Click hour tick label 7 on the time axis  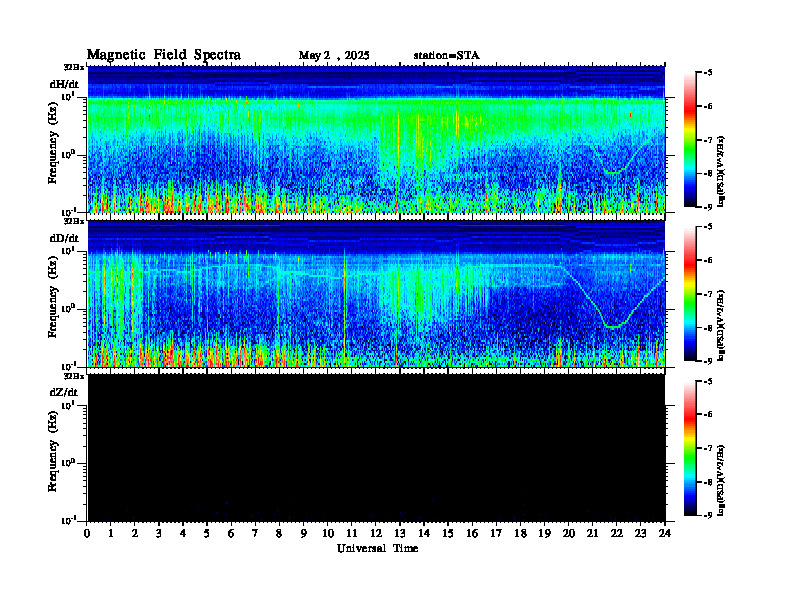point(256,534)
